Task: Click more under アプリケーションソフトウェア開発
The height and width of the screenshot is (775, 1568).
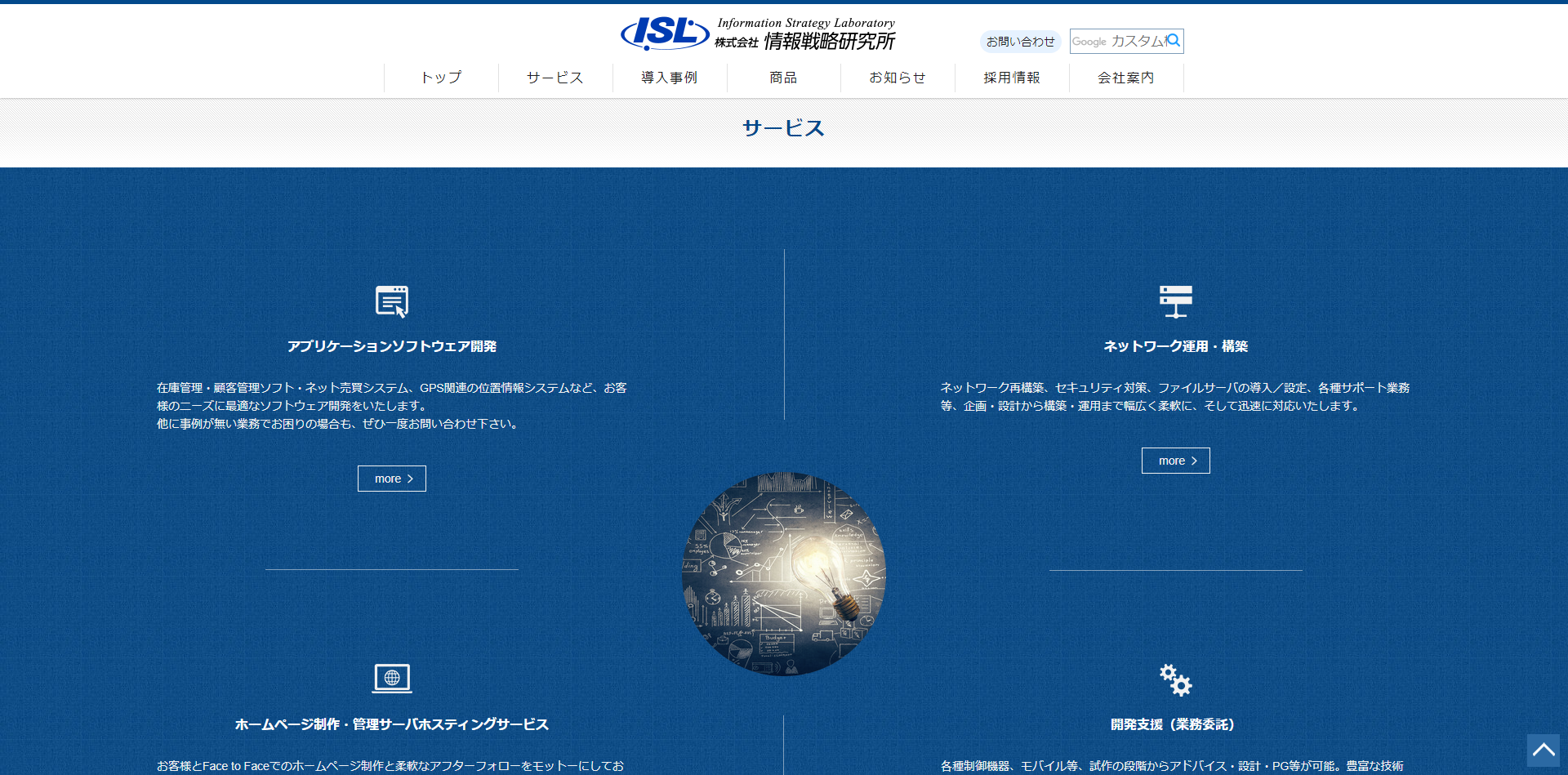Action: pos(391,478)
